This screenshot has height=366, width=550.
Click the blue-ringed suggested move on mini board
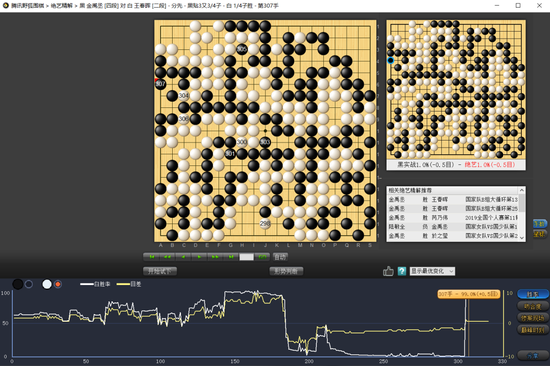390,61
